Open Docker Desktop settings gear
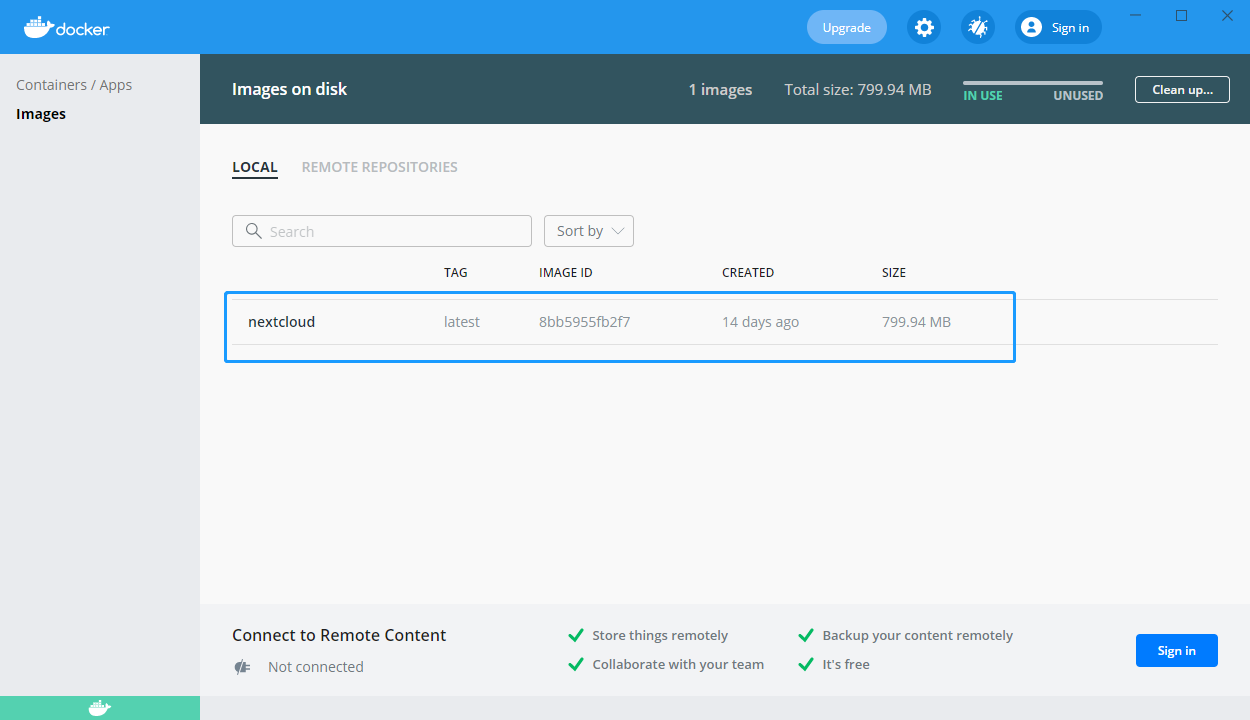The width and height of the screenshot is (1250, 720). pos(924,27)
